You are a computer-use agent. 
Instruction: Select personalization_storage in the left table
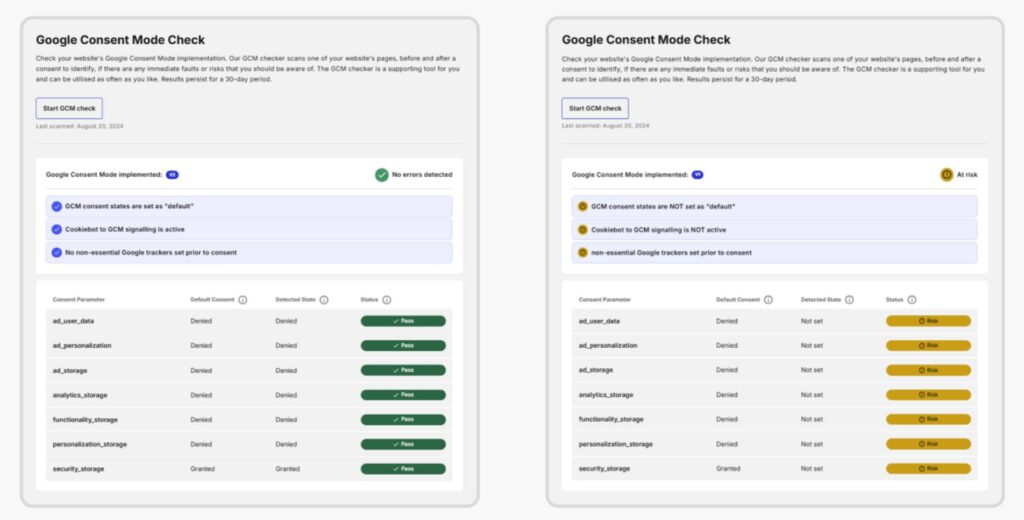coord(90,444)
